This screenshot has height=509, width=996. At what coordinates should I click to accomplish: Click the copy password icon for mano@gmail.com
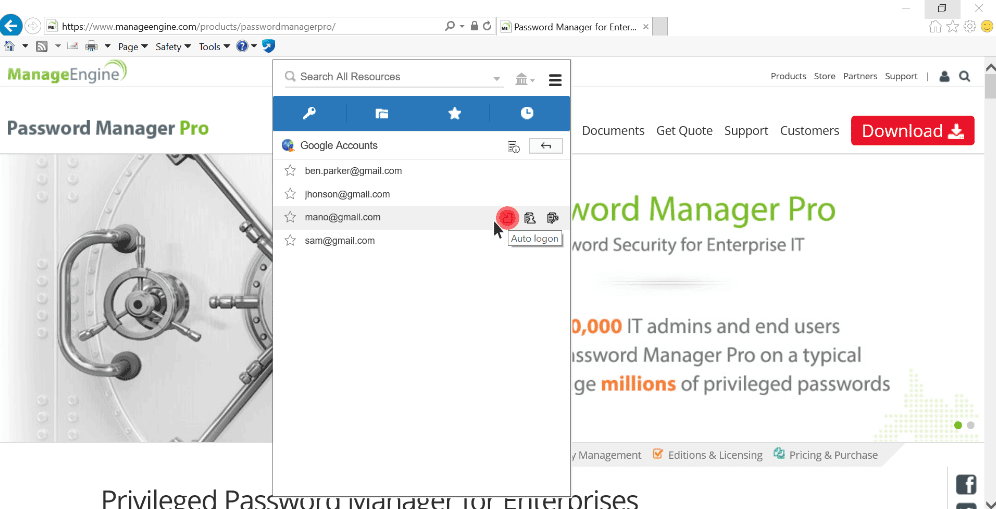pos(553,218)
